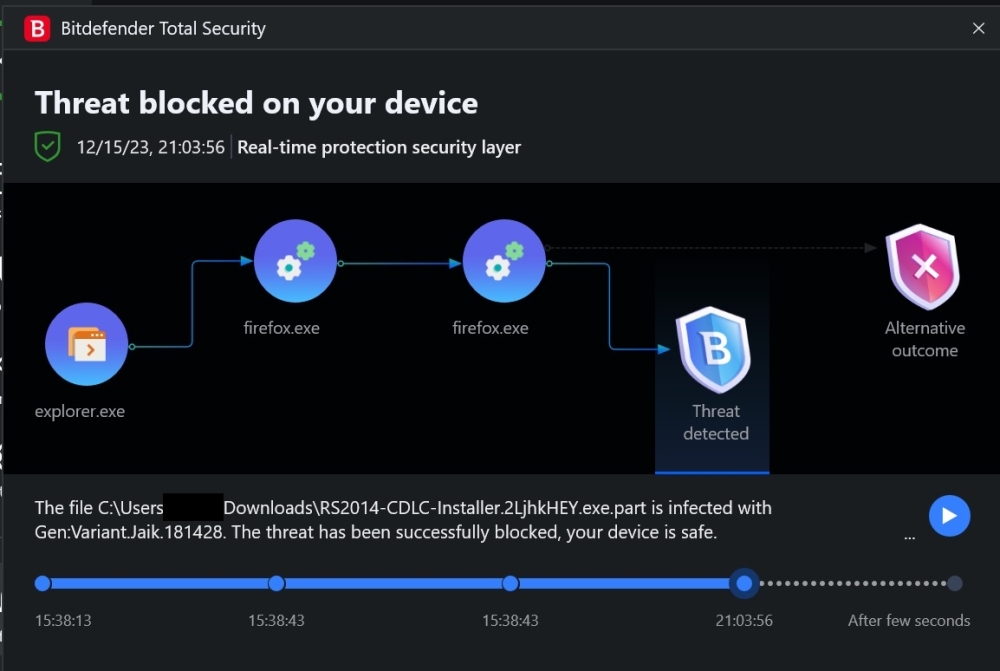The width and height of the screenshot is (1000, 671).
Task: Click the Bitdefender red B logo
Action: pyautogui.click(x=36, y=28)
